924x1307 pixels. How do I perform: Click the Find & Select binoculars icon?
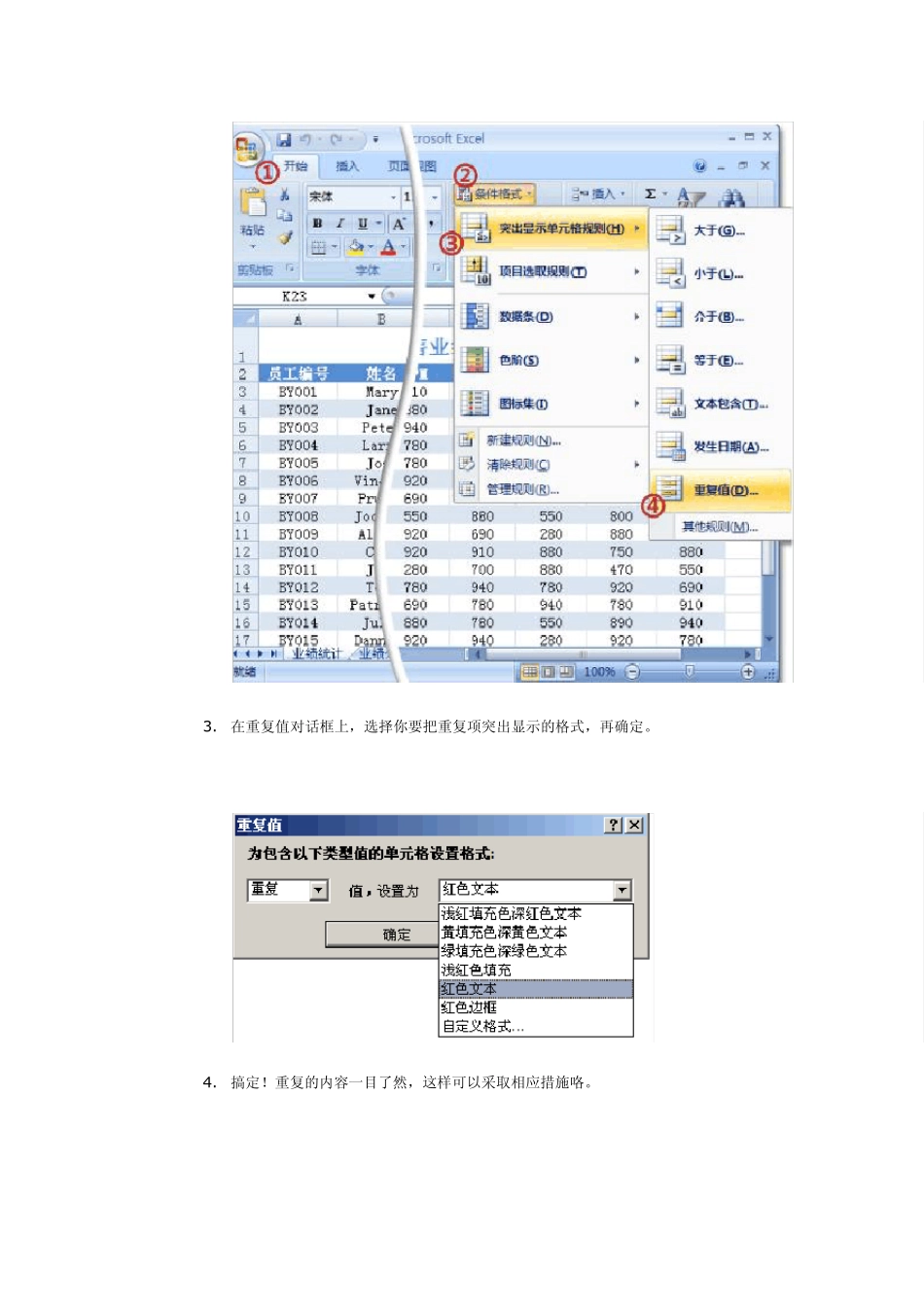pos(731,197)
